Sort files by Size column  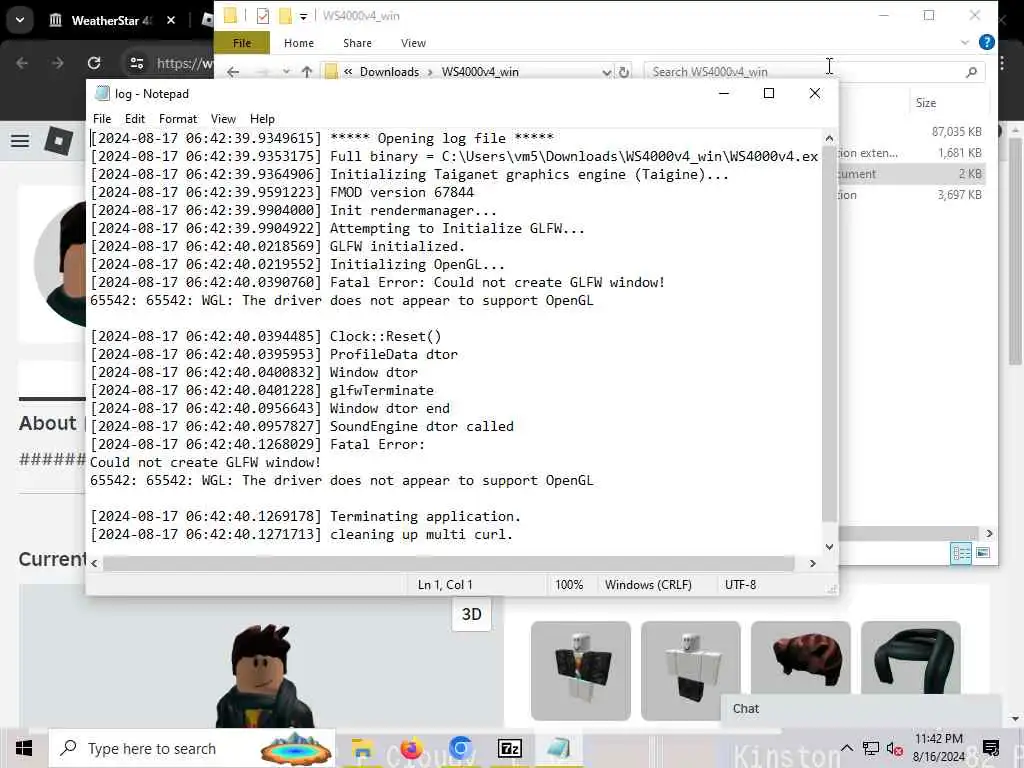[x=925, y=103]
